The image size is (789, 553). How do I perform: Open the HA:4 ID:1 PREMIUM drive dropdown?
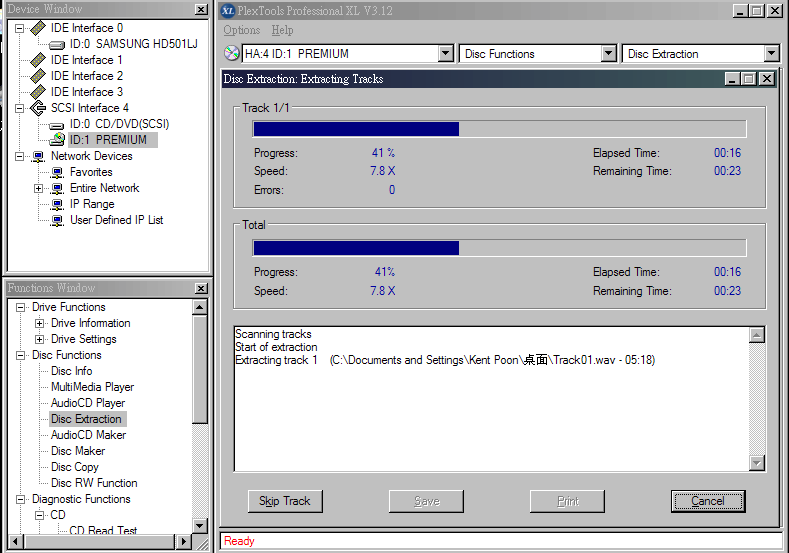pos(446,54)
